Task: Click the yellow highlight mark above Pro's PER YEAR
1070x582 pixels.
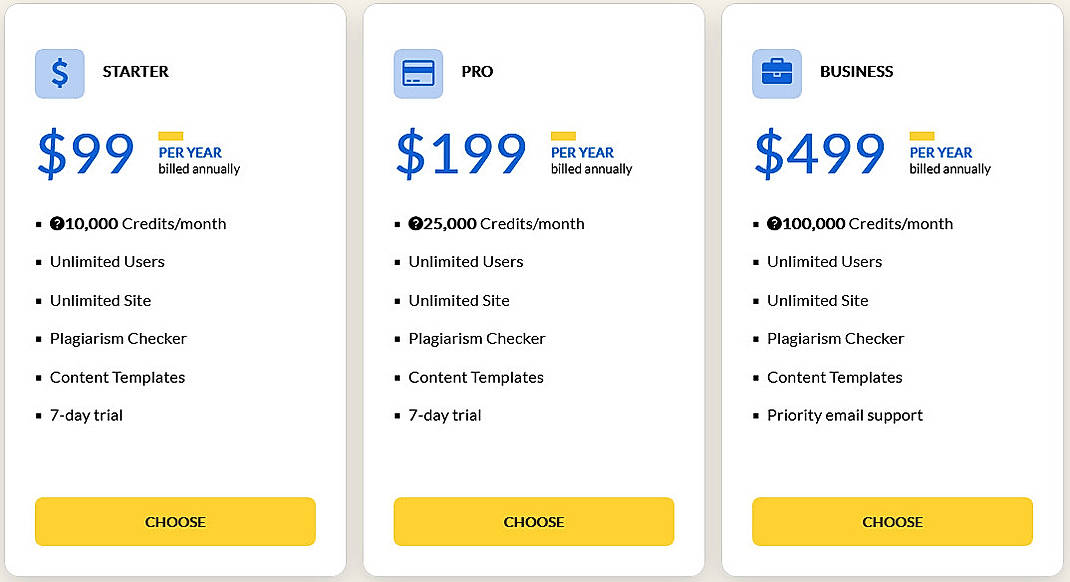Action: coord(563,134)
